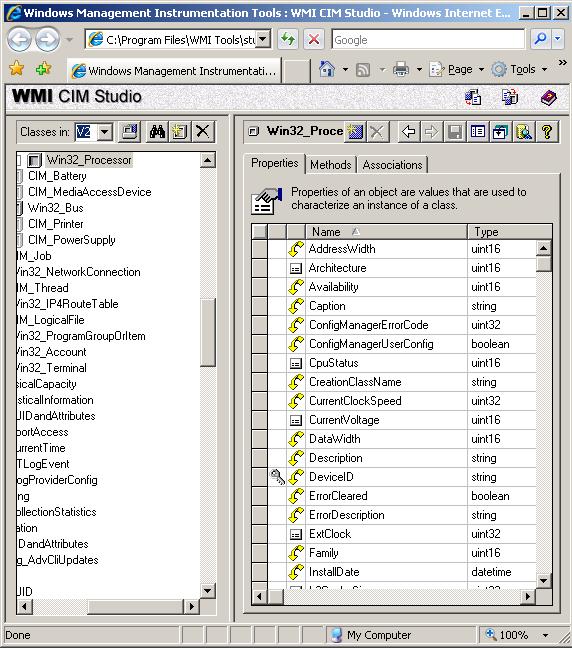
Task: Search for class using binoculars icon
Action: pyautogui.click(x=157, y=132)
